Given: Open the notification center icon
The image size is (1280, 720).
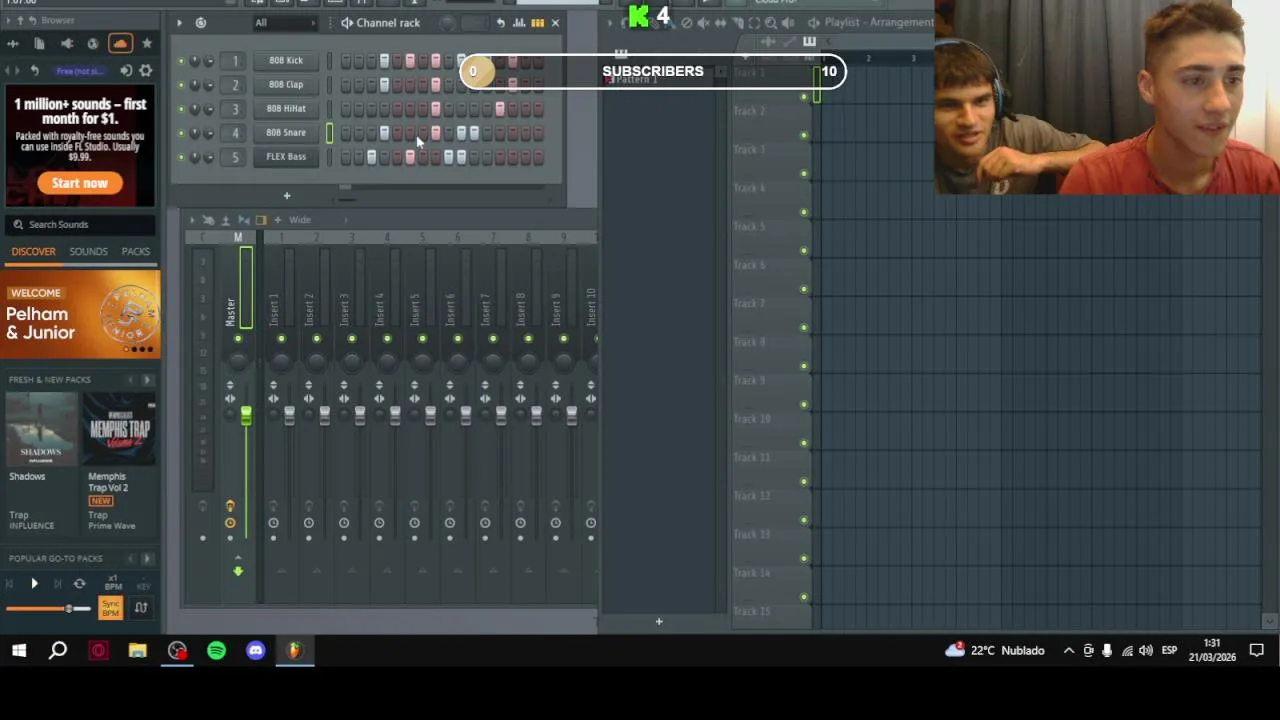Looking at the screenshot, I should 1257,651.
